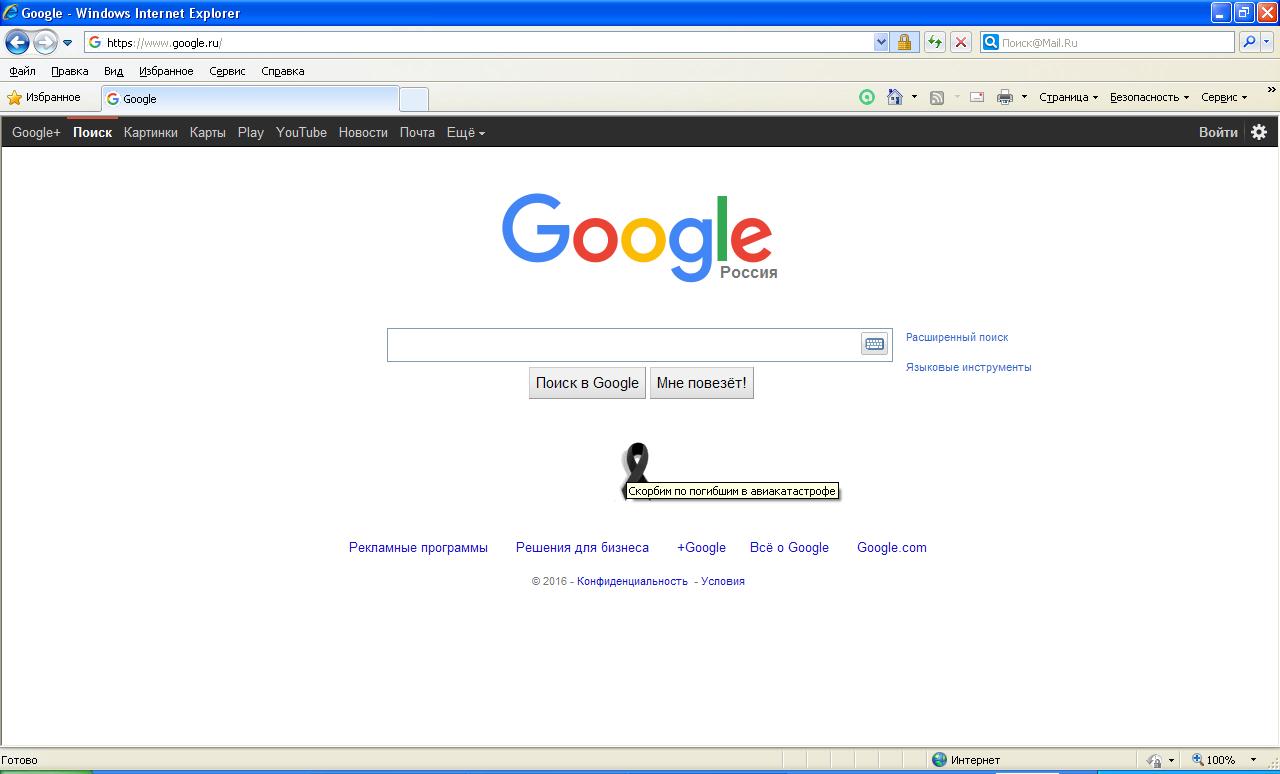The width and height of the screenshot is (1280, 774).
Task: Click the Forward navigation arrow
Action: tap(45, 42)
